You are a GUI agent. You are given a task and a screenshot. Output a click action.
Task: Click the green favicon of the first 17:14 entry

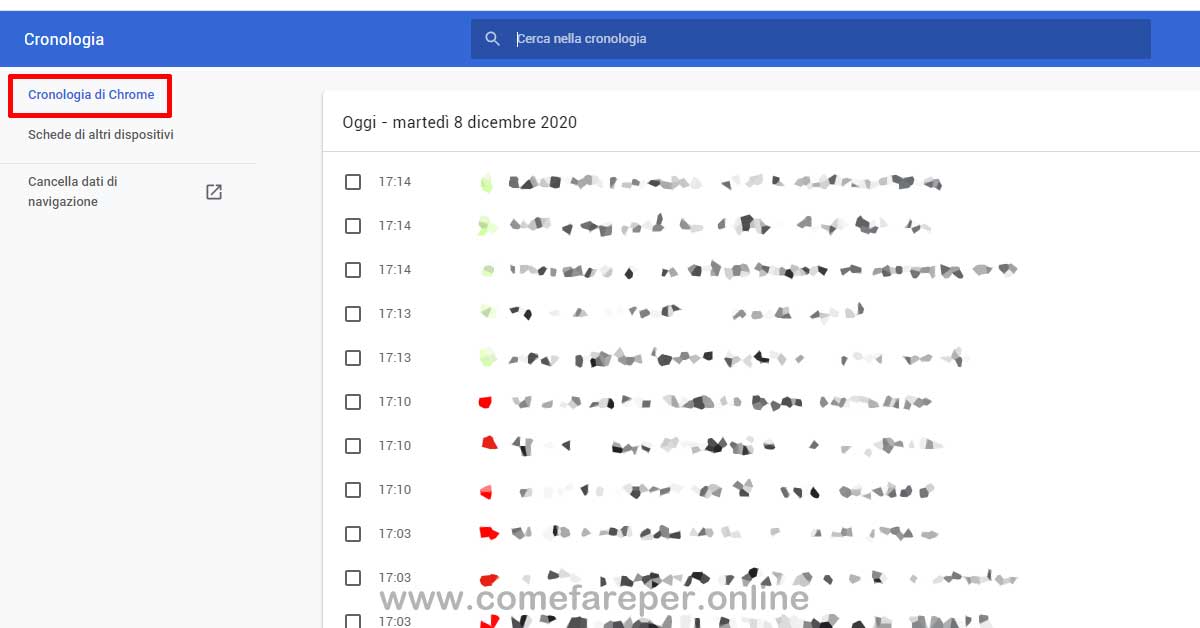(486, 181)
